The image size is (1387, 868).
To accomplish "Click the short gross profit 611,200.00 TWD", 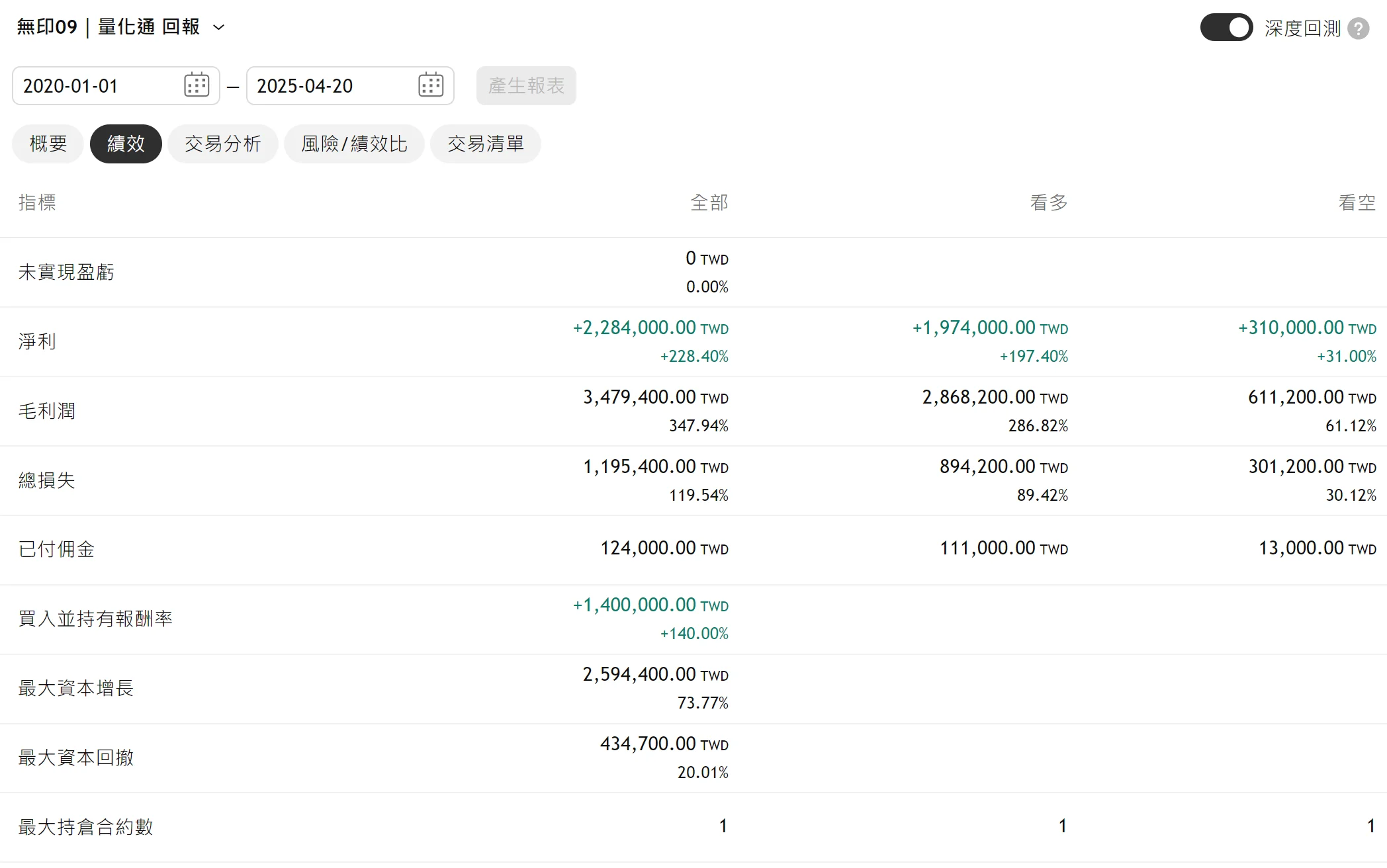I will coord(1312,397).
